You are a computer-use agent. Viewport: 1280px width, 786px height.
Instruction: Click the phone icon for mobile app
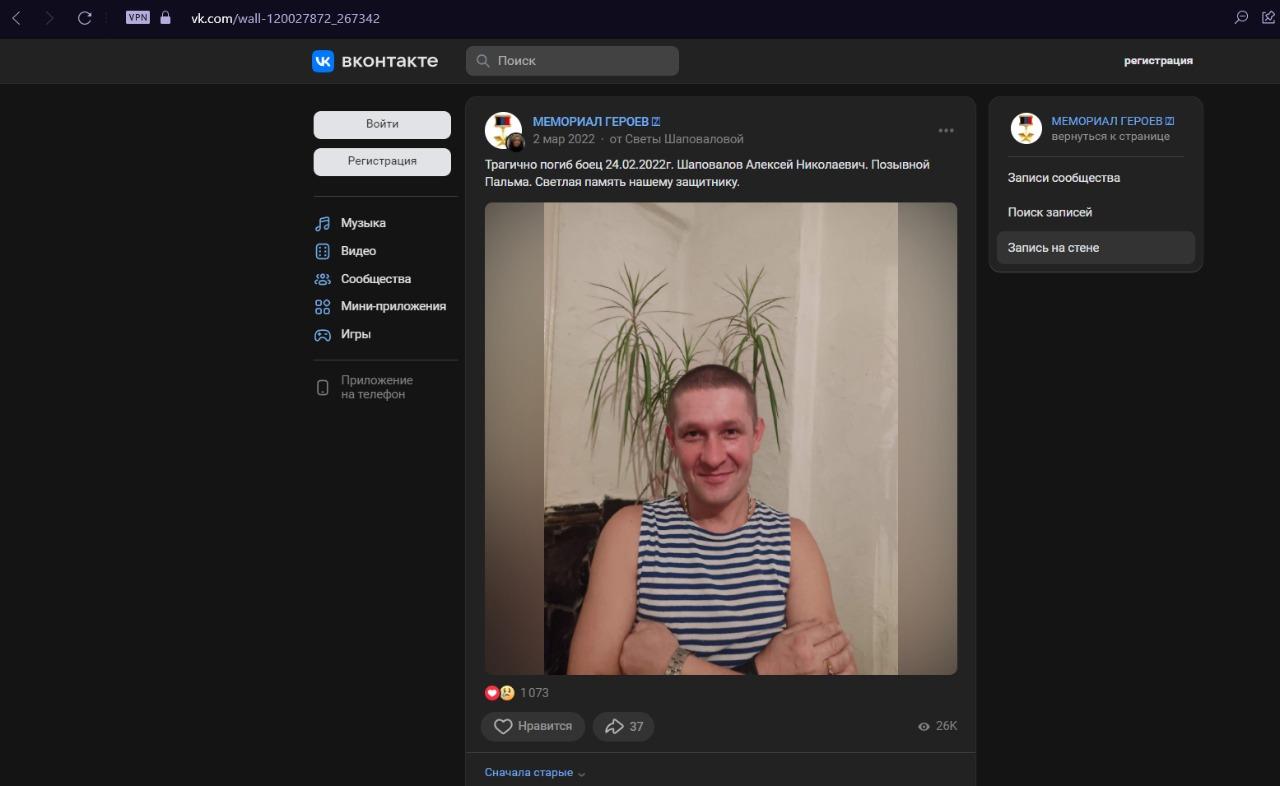click(x=322, y=388)
